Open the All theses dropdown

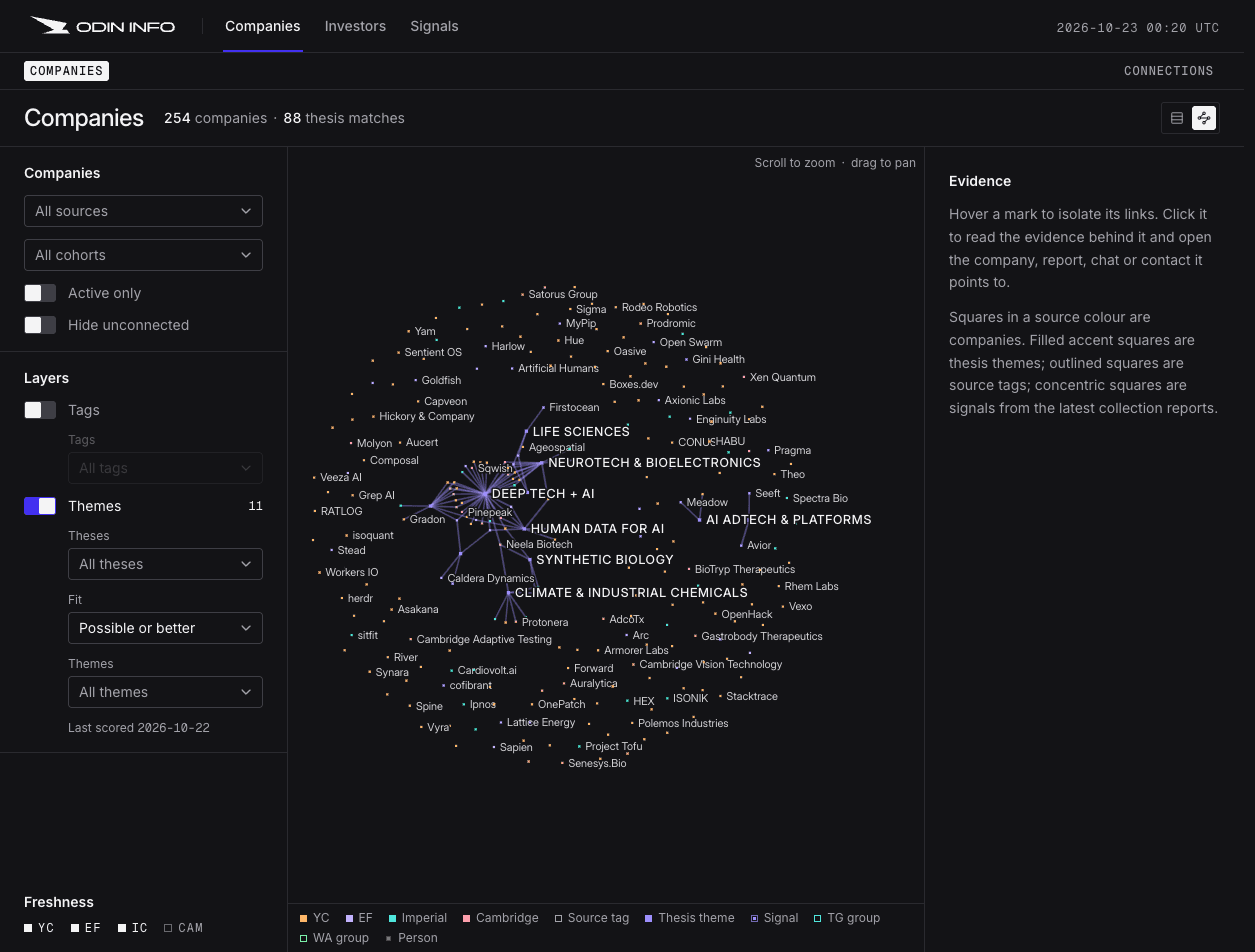click(165, 564)
